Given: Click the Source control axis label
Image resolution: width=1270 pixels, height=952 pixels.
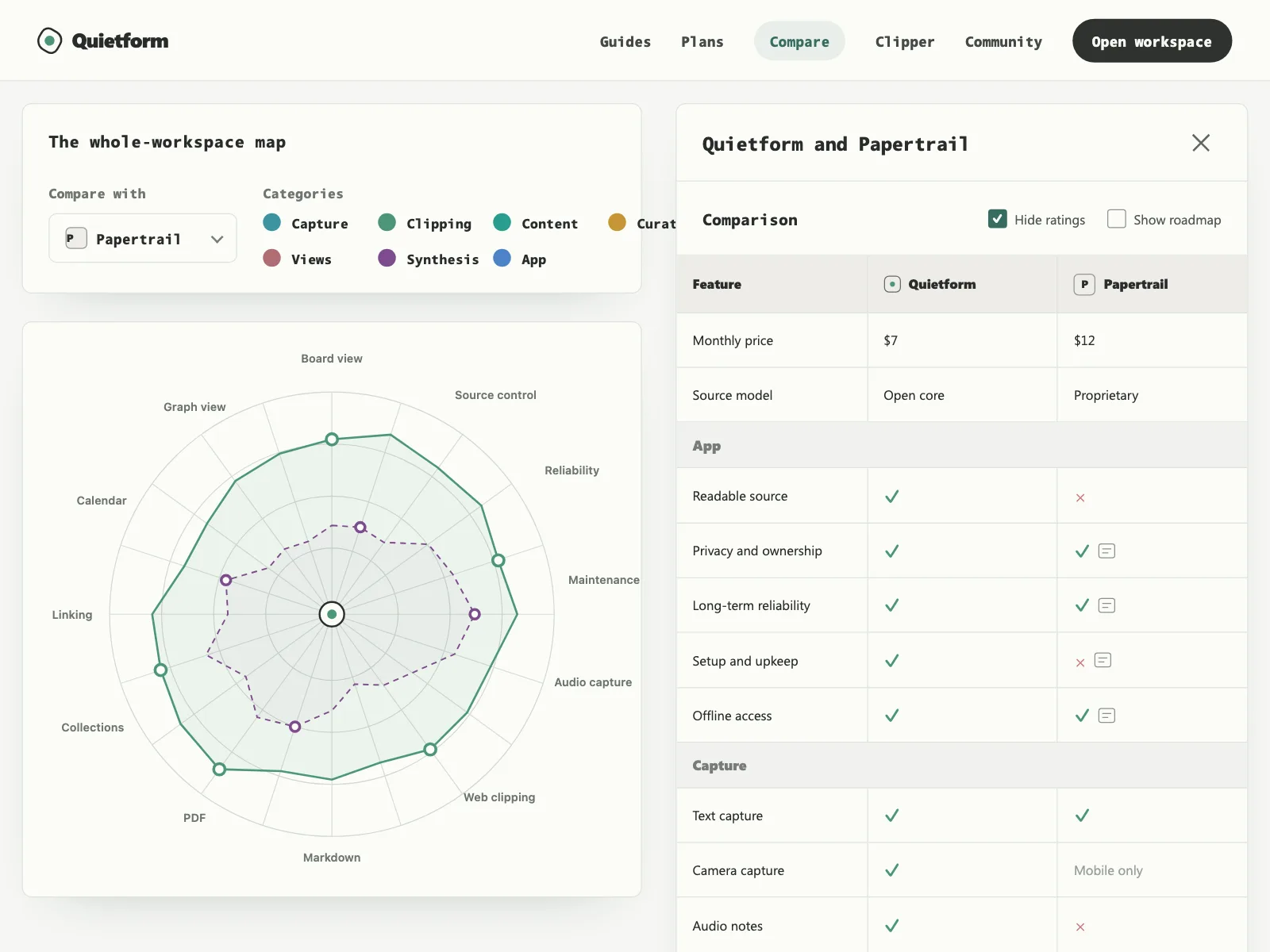Looking at the screenshot, I should point(495,395).
